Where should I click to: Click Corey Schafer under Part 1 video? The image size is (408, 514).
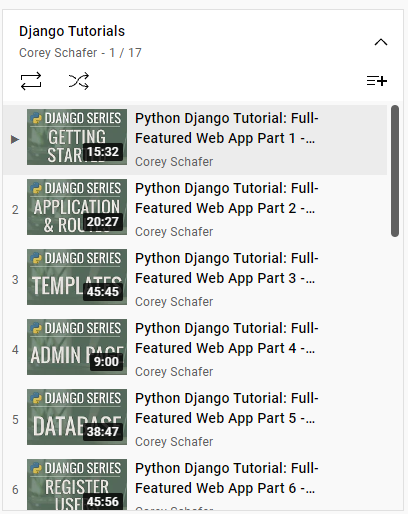[174, 162]
